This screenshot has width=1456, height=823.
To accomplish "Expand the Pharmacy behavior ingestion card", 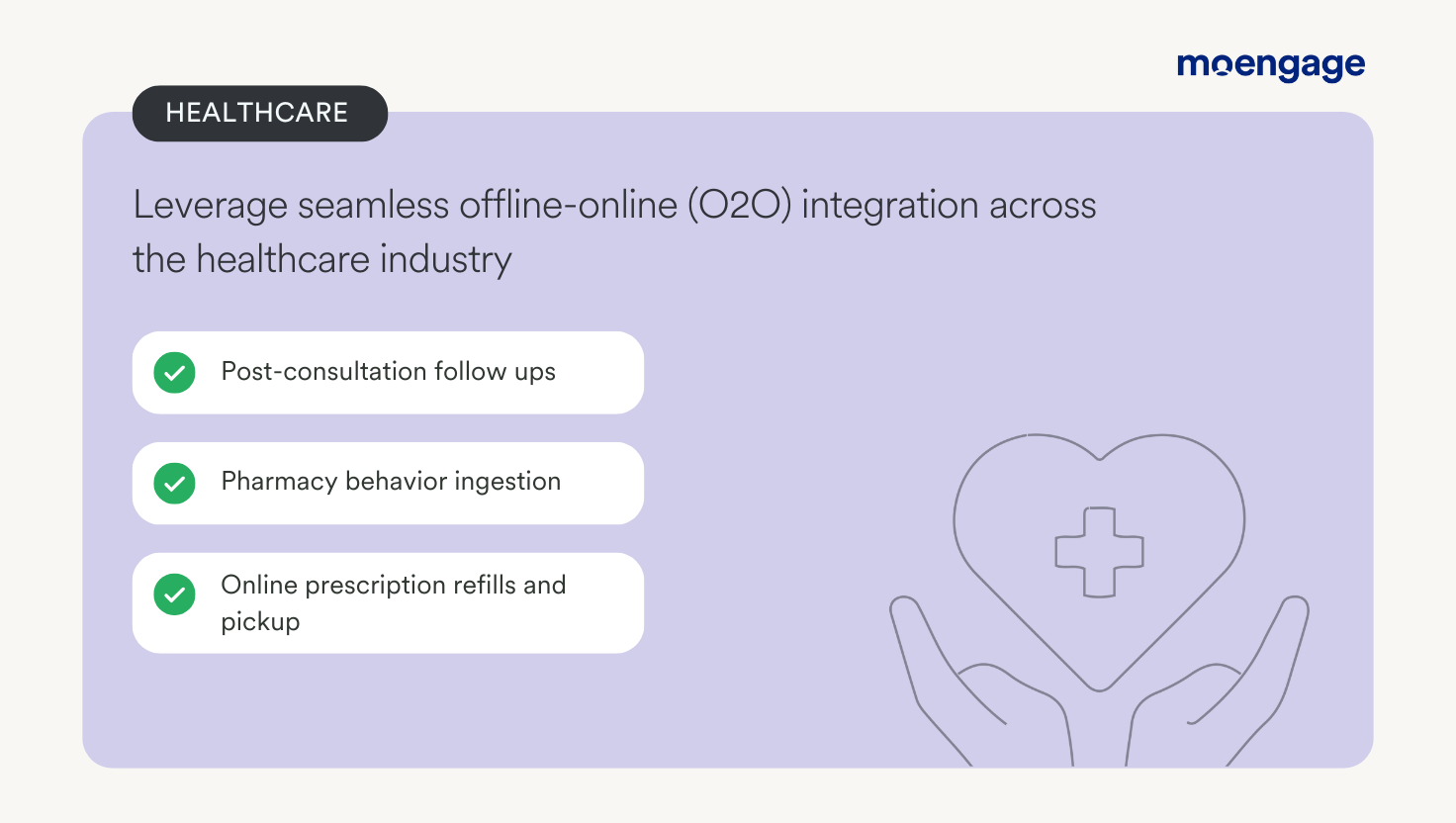I will (x=388, y=484).
